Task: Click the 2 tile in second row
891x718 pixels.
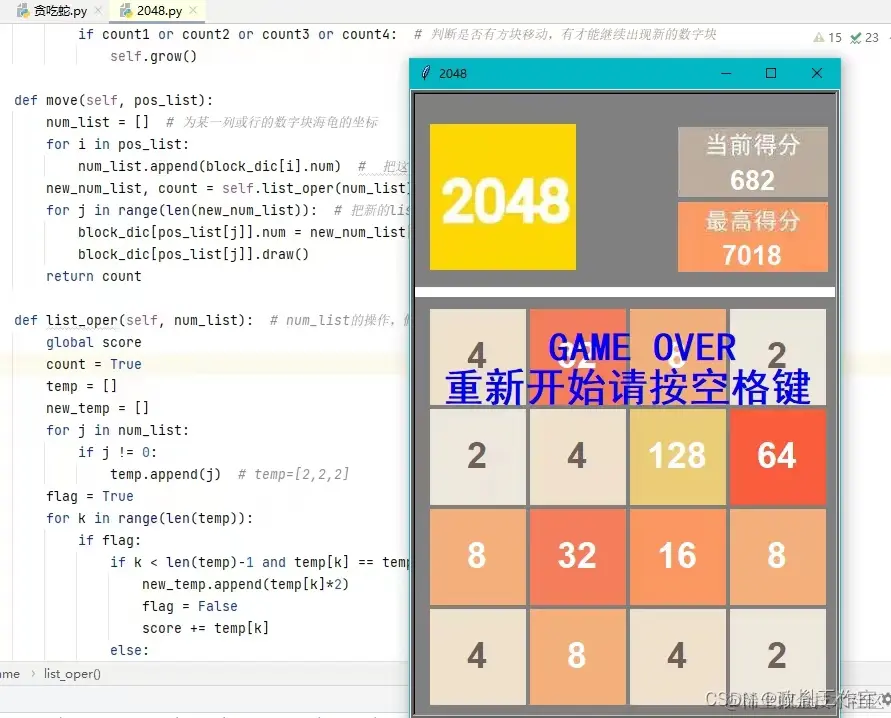Action: (478, 457)
